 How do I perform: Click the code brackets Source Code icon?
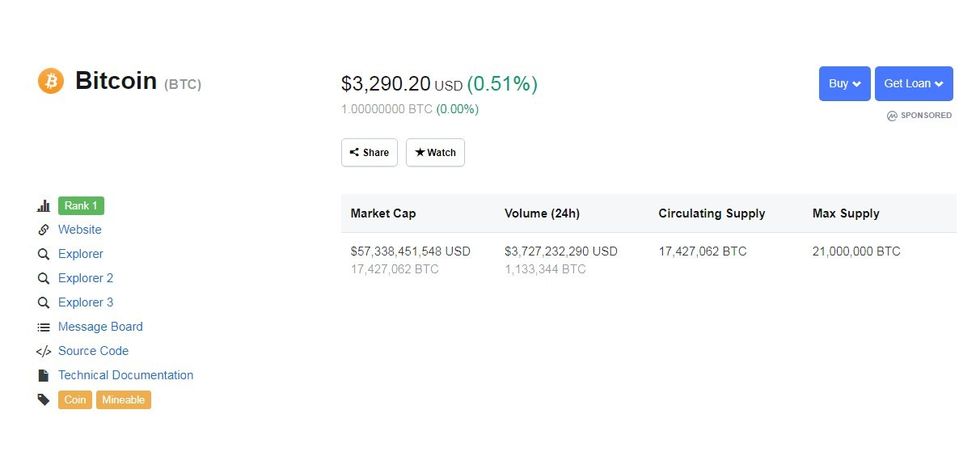click(43, 351)
